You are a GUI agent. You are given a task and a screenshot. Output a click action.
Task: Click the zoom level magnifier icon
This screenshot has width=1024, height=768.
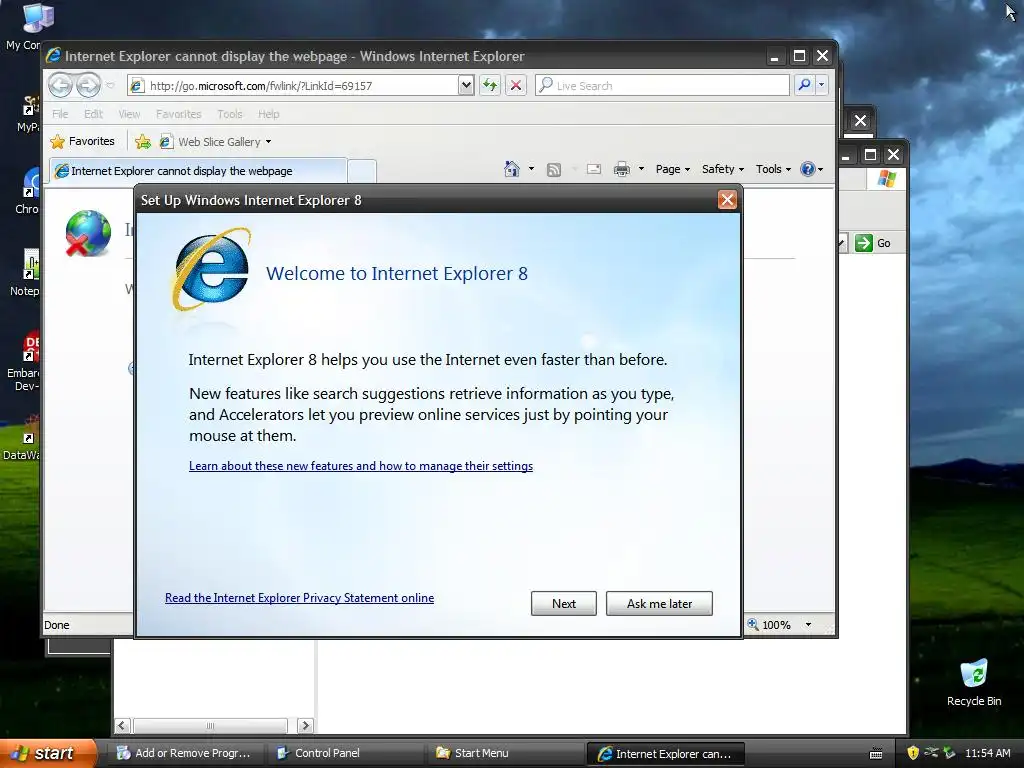pos(753,624)
